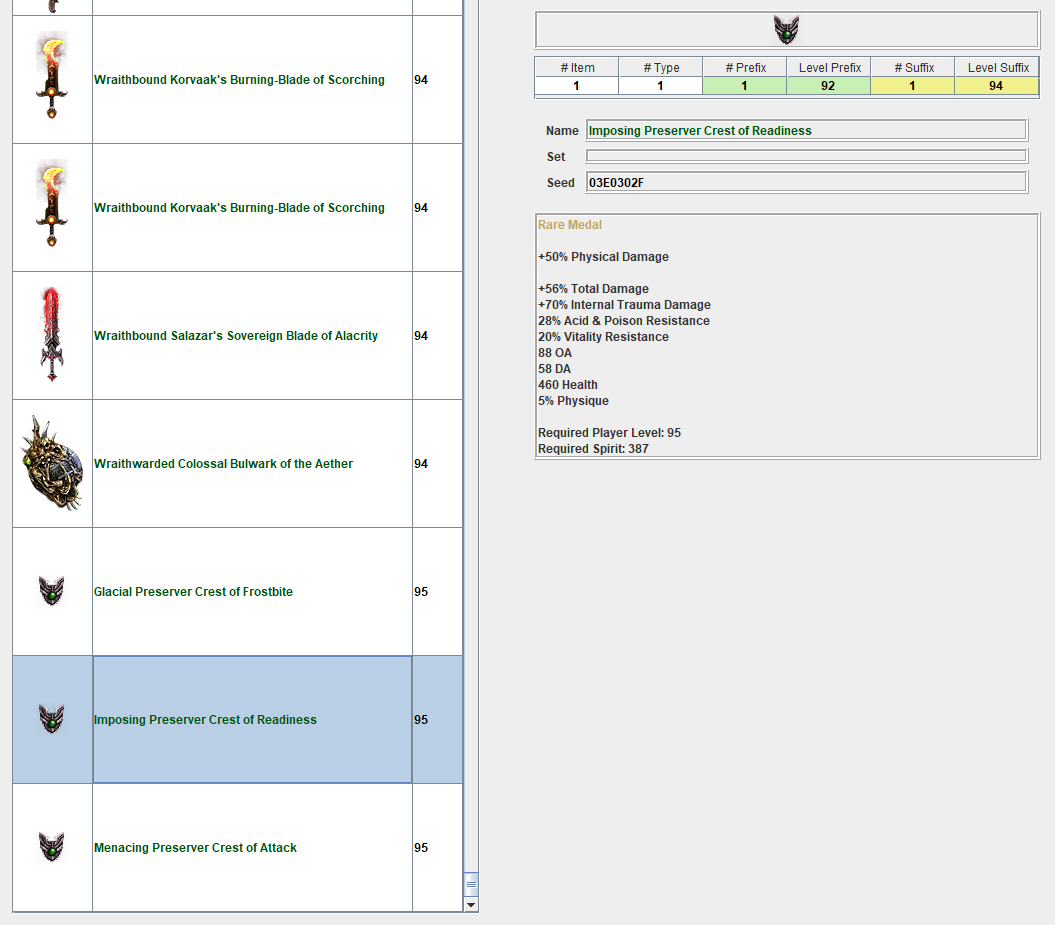Focus the Name field of the item
The width and height of the screenshot is (1055, 925).
(x=805, y=131)
